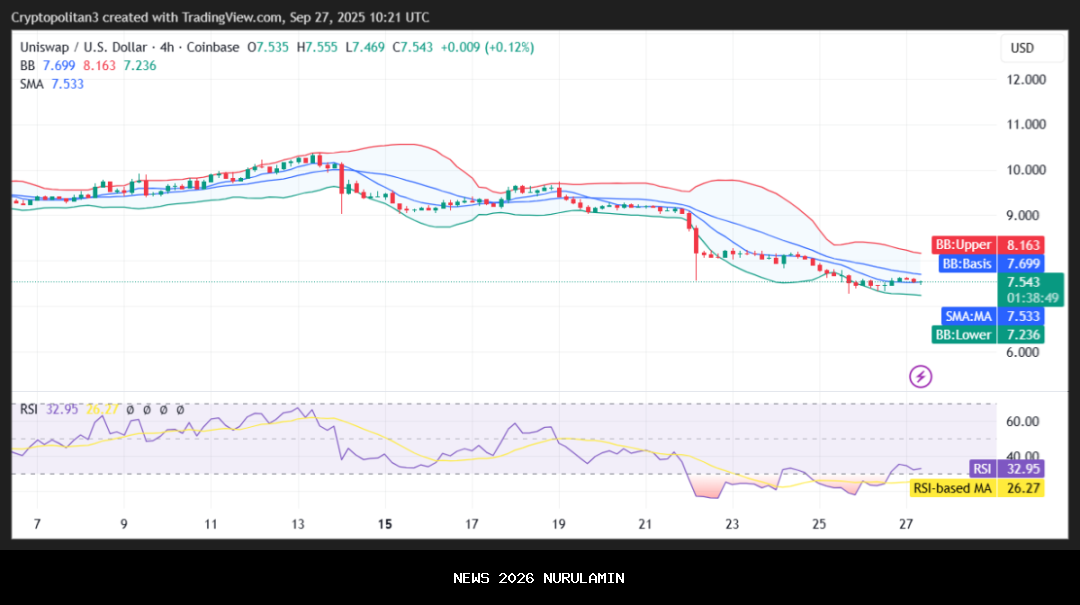Click the 6.000 price scale value
The height and width of the screenshot is (605, 1080).
pos(1028,352)
